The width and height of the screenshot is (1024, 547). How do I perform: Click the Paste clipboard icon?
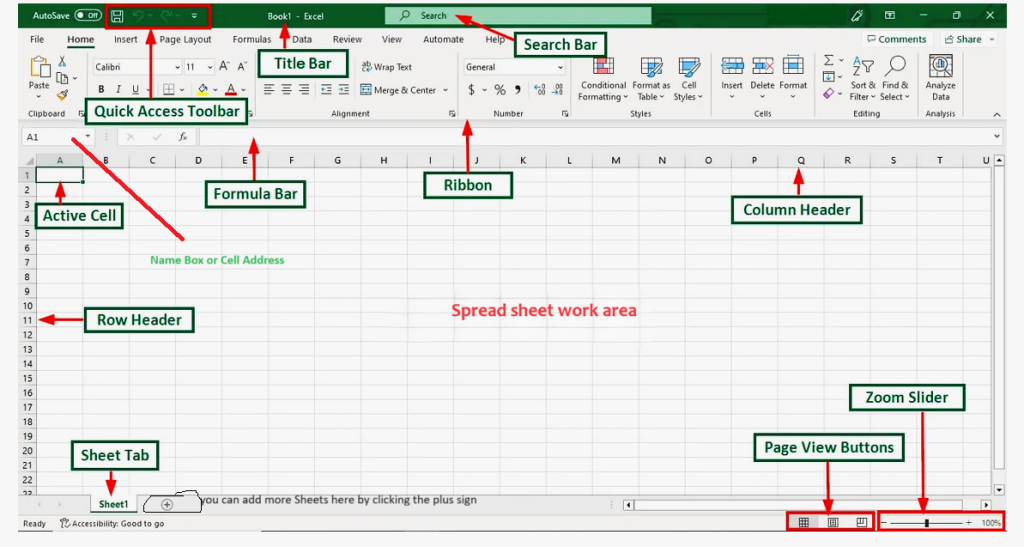click(39, 67)
